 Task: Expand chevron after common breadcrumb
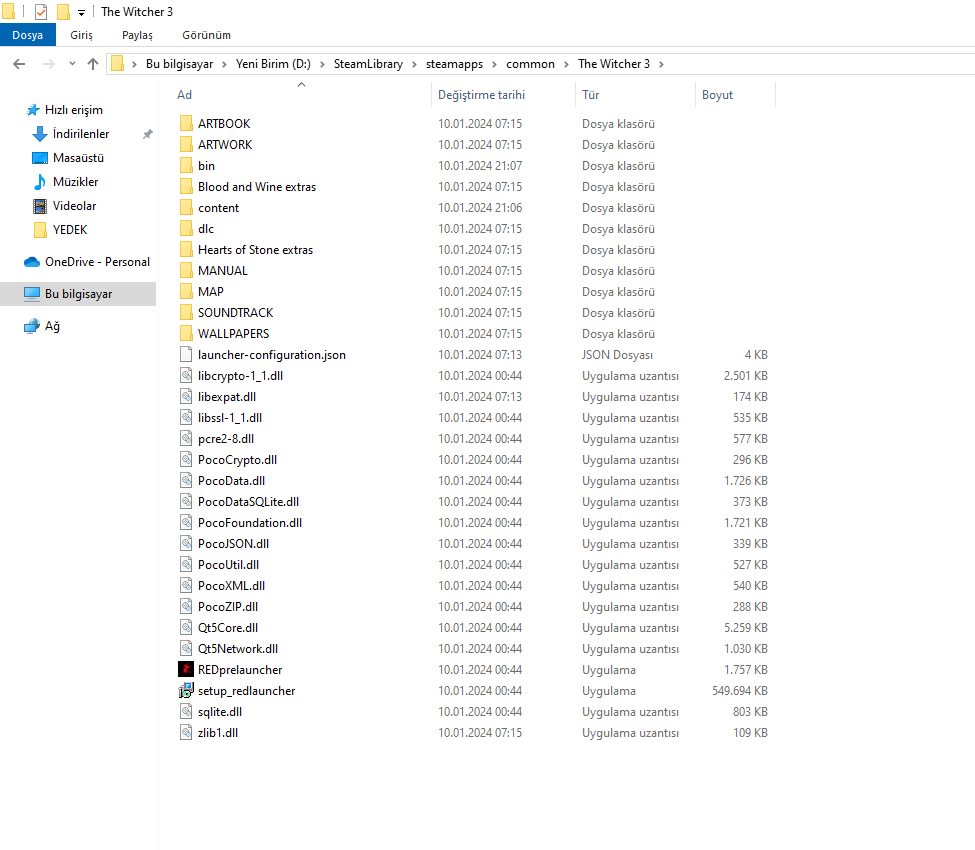point(566,64)
